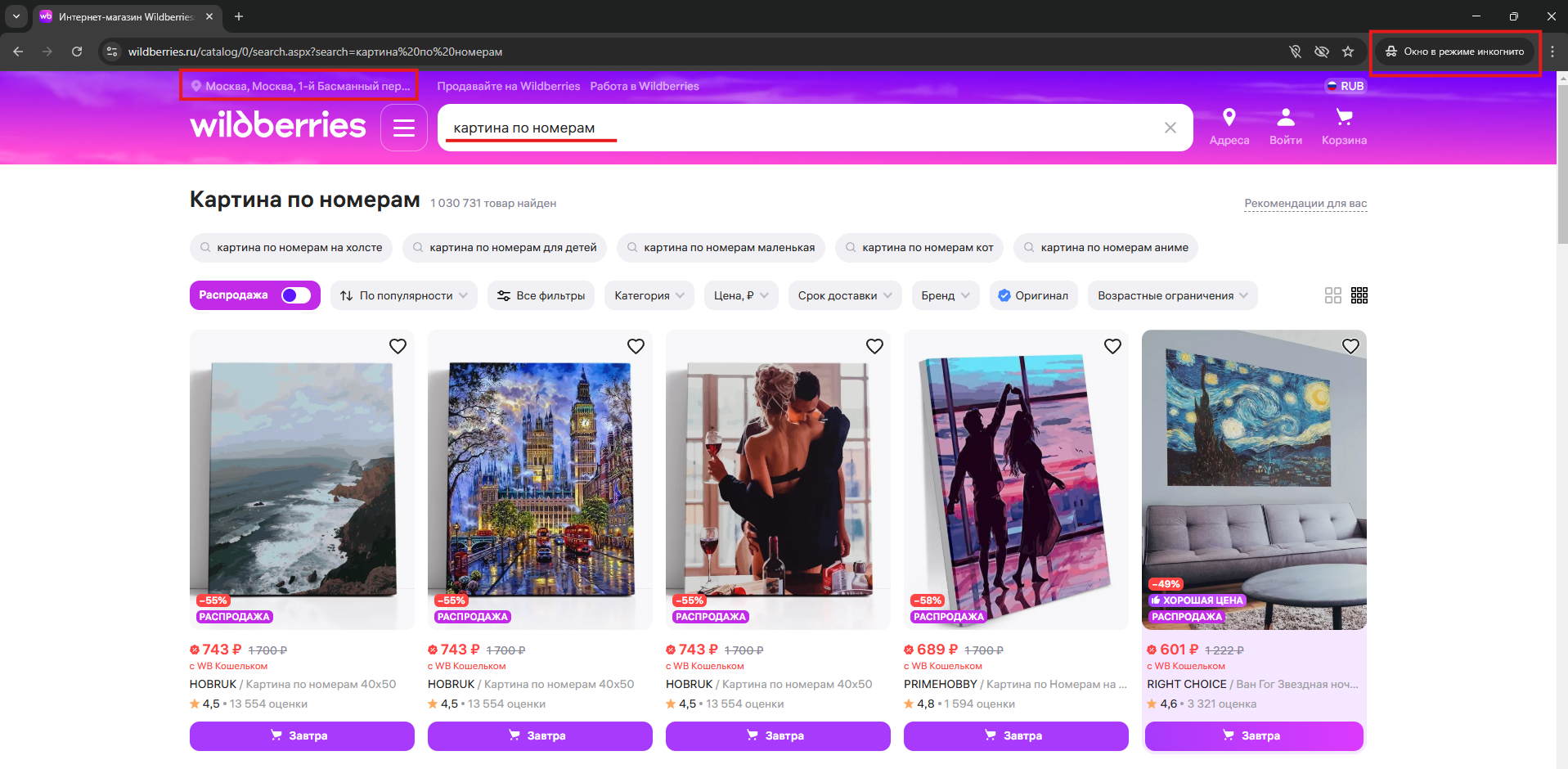Open the Адреса pickup points icon
This screenshot has height=769, width=1568.
click(x=1229, y=127)
